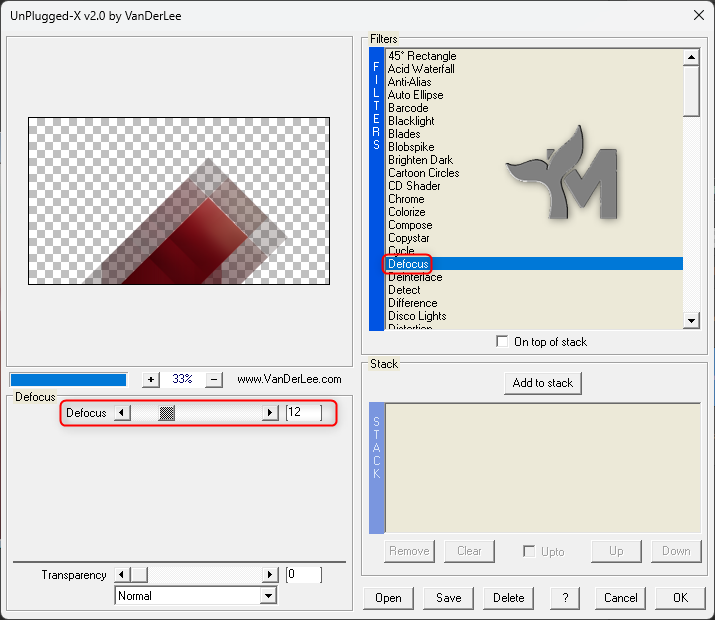This screenshot has height=620, width=715.
Task: Click the Delete button
Action: (508, 598)
